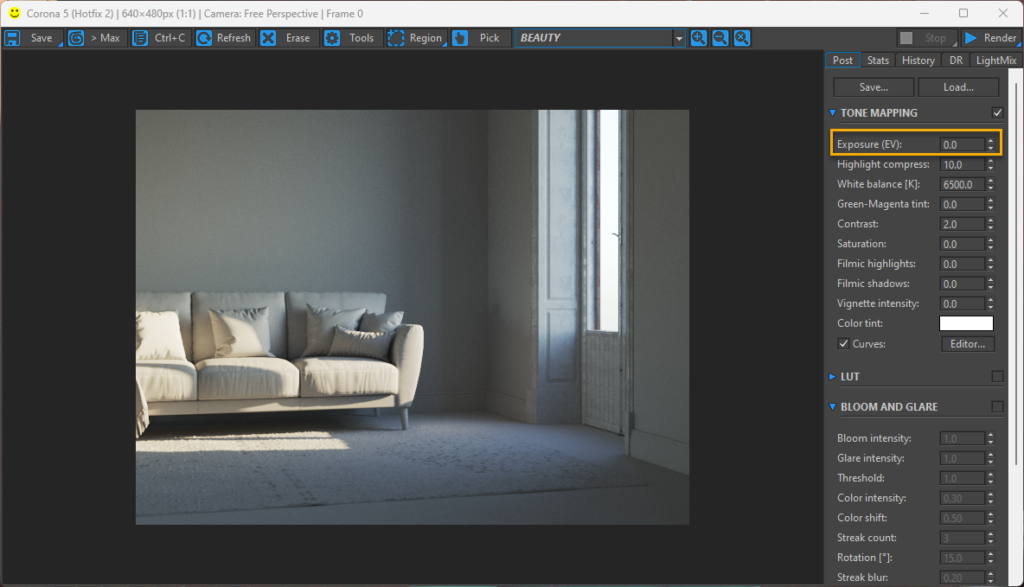Click the Pick hand icon

tap(460, 38)
